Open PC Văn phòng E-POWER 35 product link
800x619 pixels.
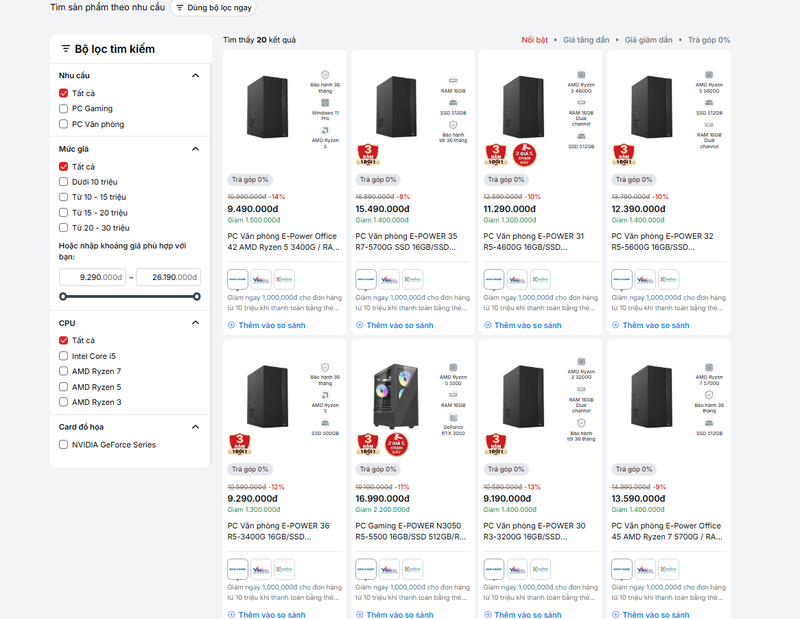406,241
